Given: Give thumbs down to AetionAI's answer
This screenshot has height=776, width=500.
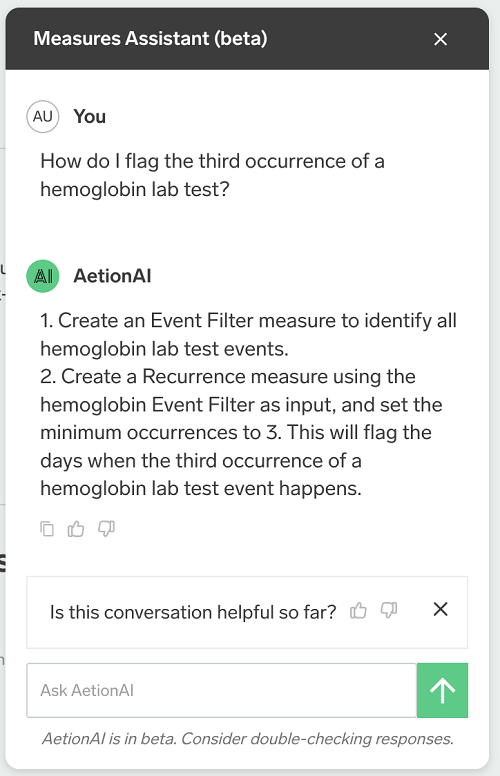Looking at the screenshot, I should coord(106,529).
